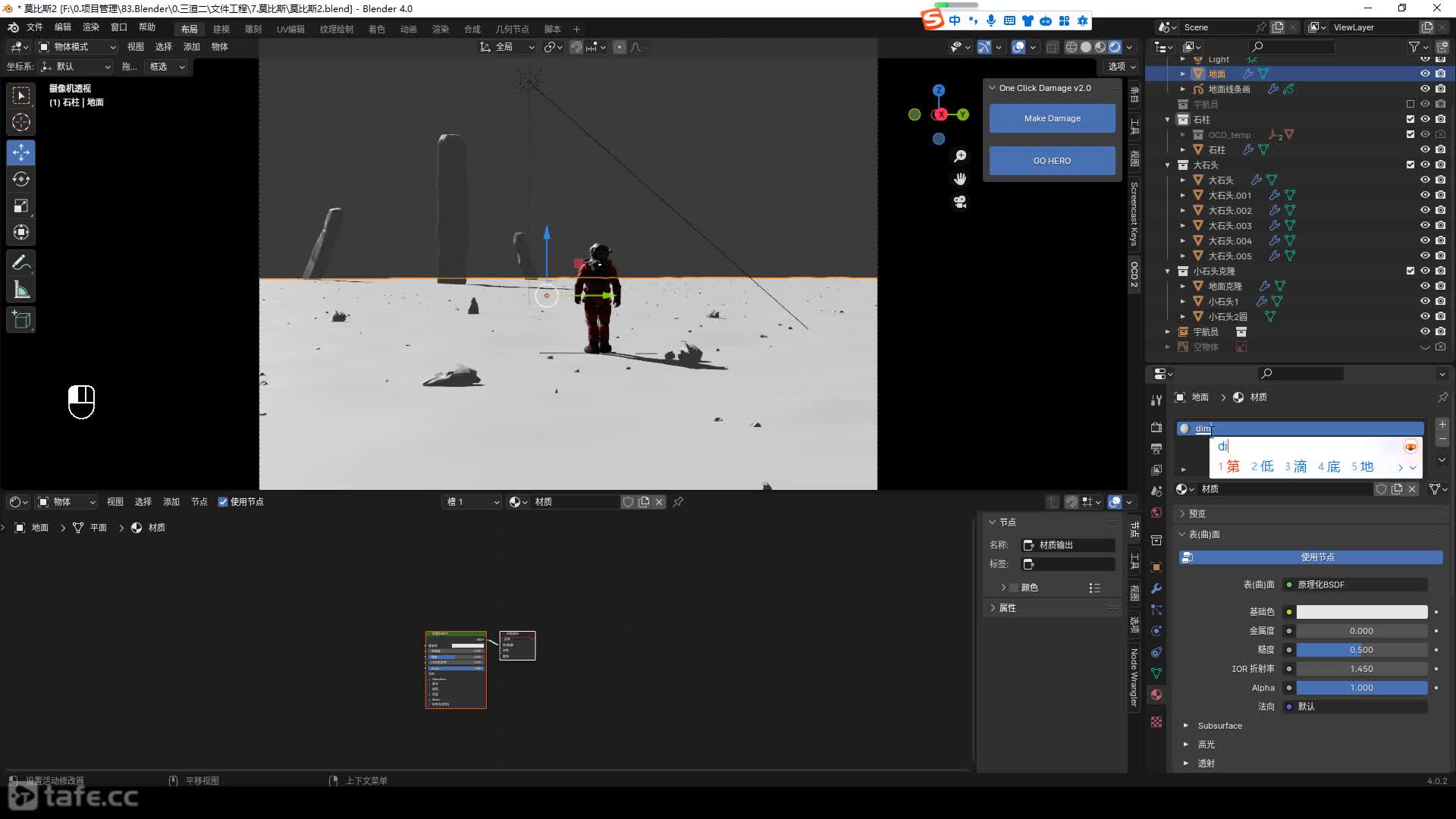Click the 使用节点 button in material properties
Screen dimensions: 1456x819
(1311, 557)
